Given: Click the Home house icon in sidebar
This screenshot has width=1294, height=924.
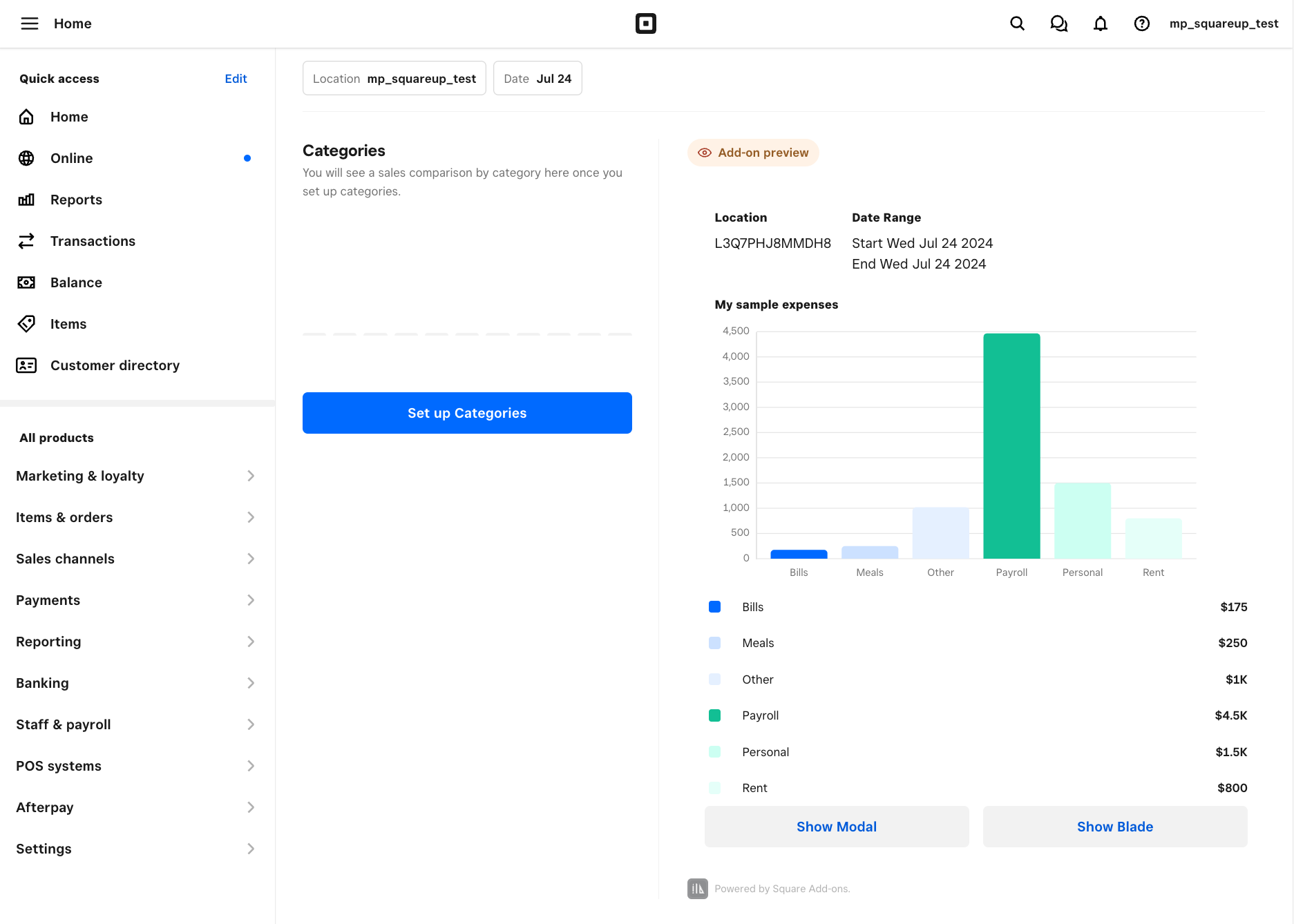Looking at the screenshot, I should click(x=26, y=117).
